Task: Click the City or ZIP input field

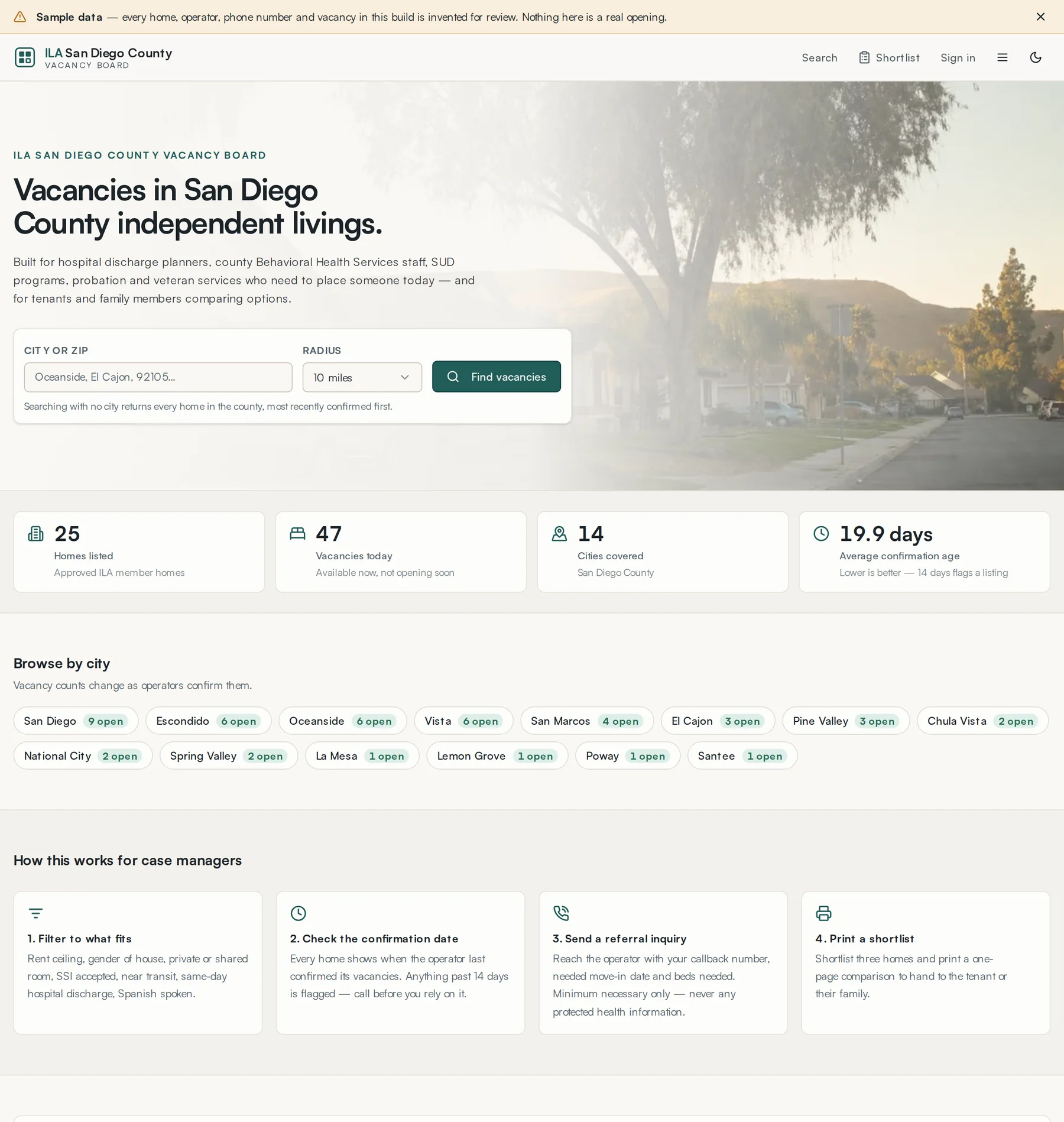Action: (x=158, y=377)
